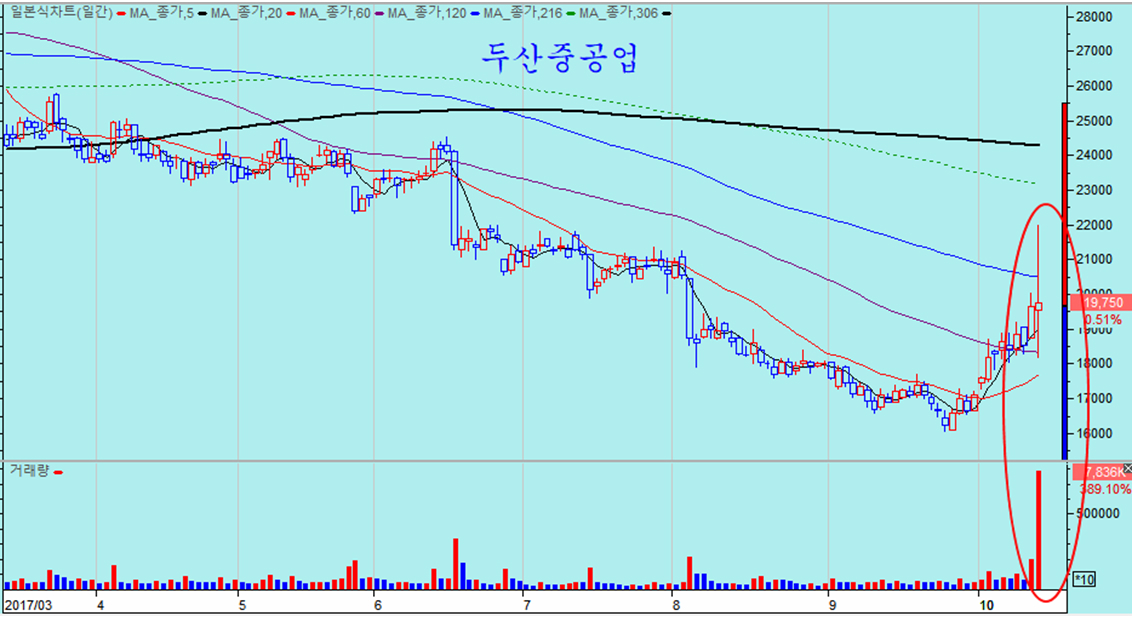Click the 거래량 volume indicator label
Viewport: 1134px width, 620px height.
click(x=27, y=470)
